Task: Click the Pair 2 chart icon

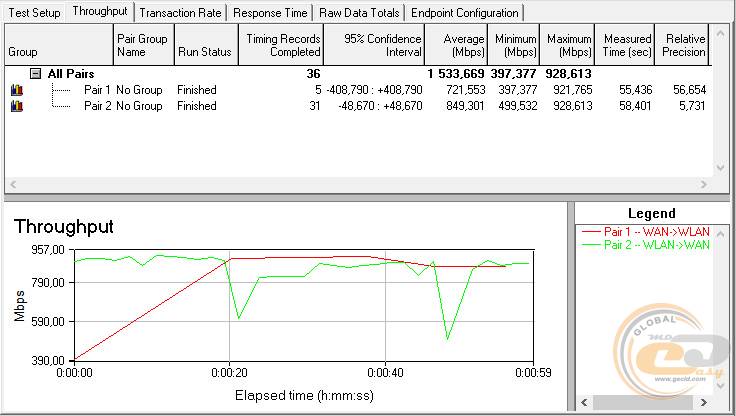Action: [16, 106]
